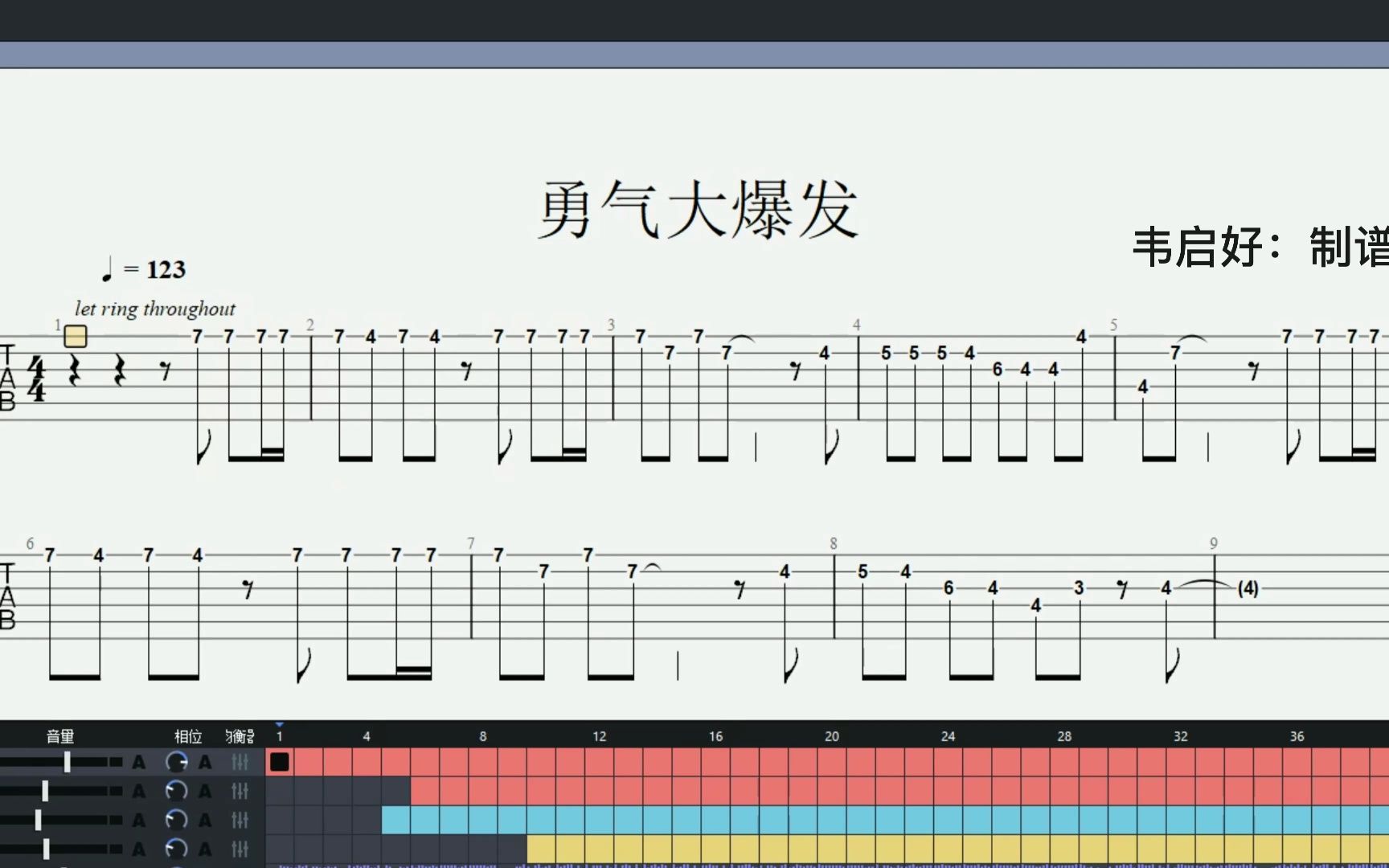This screenshot has width=1389, height=868.
Task: Click the second track's pan knob
Action: [176, 791]
